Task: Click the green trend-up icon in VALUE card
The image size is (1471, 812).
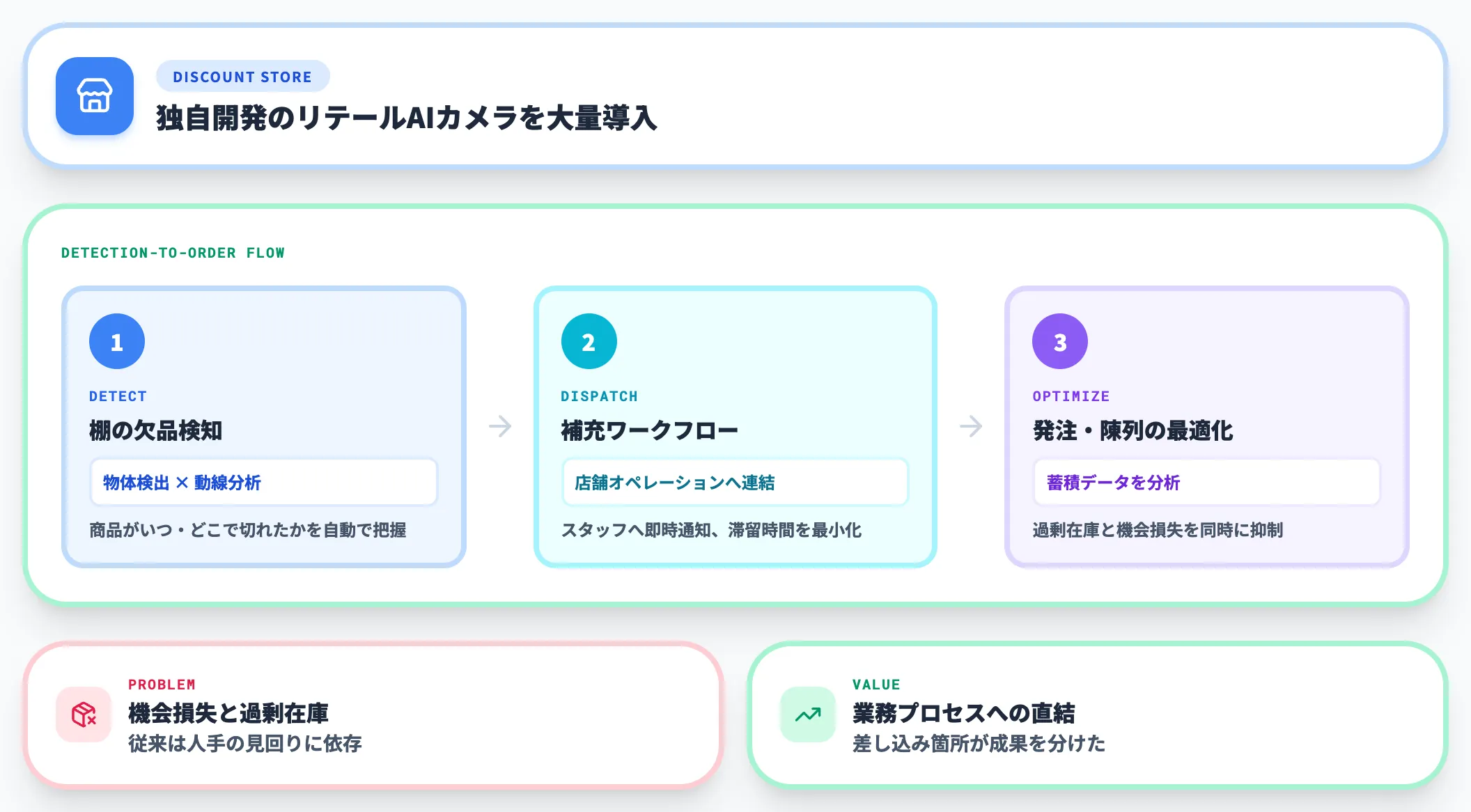Action: 808,715
